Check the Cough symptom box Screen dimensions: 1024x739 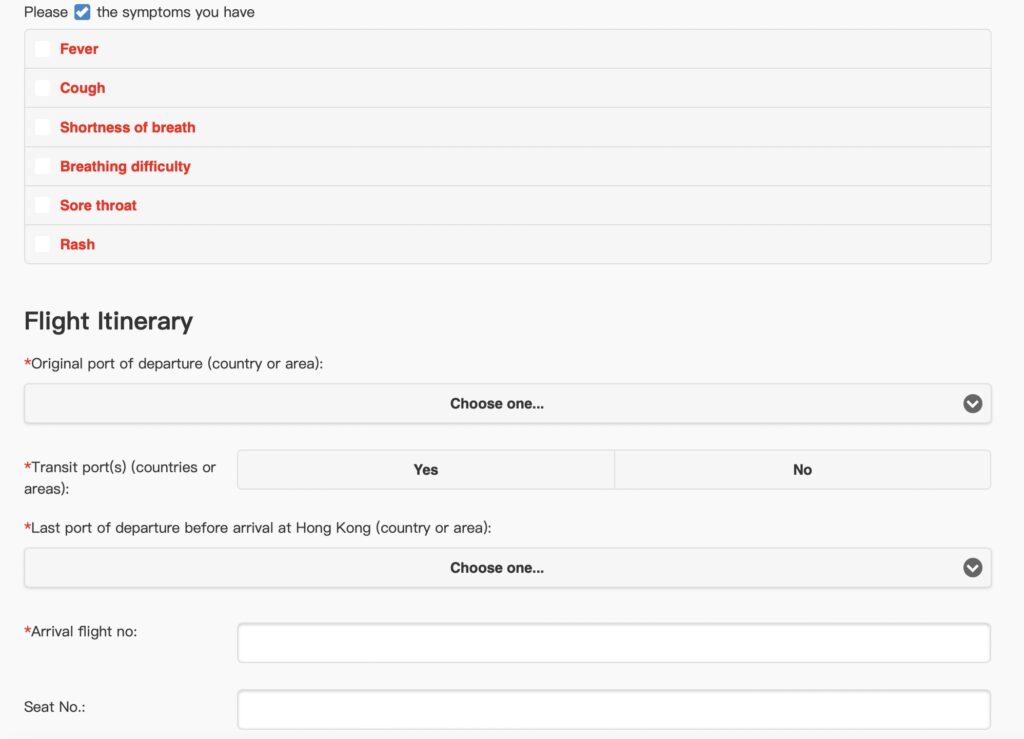coord(42,88)
